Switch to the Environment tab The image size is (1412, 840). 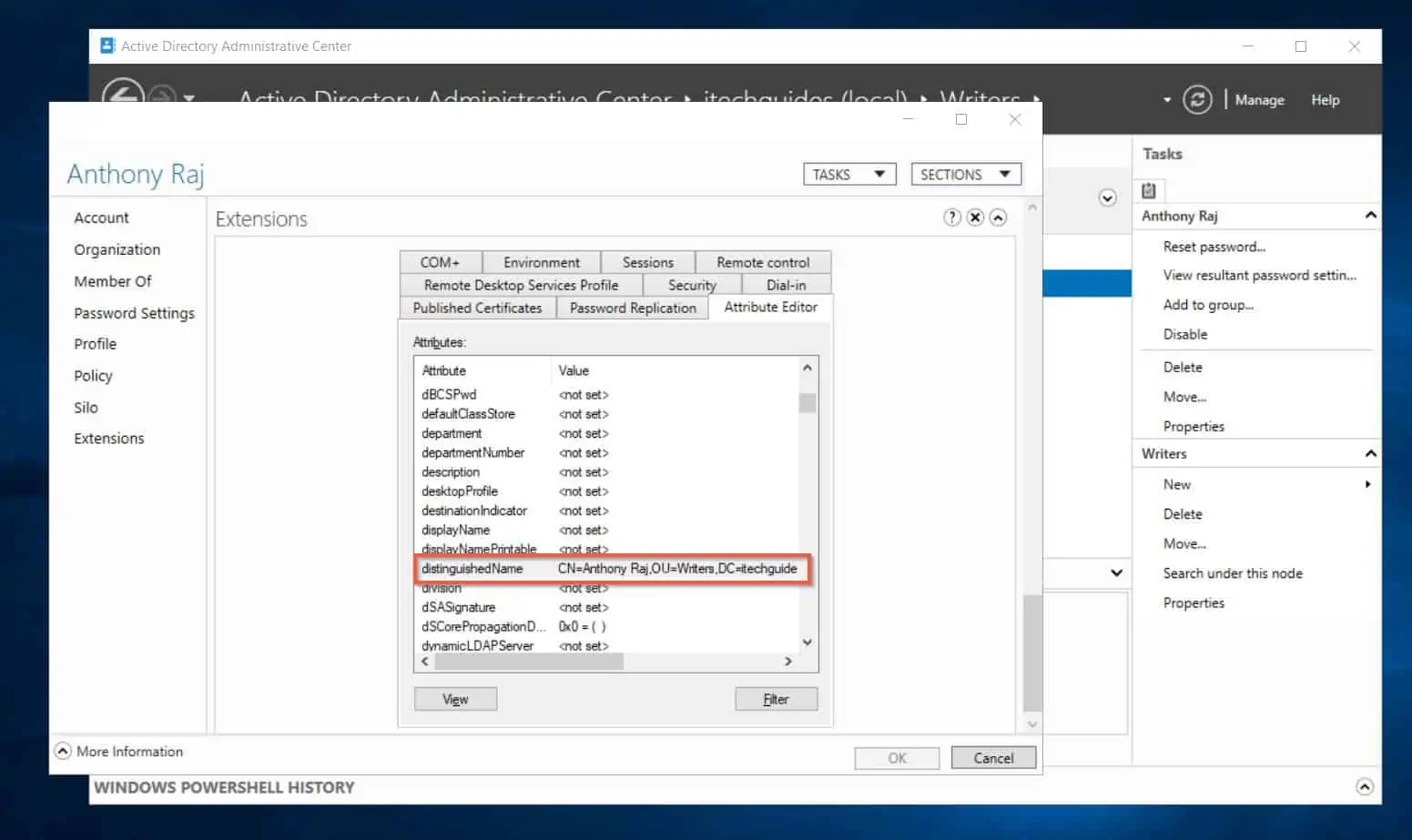click(542, 262)
